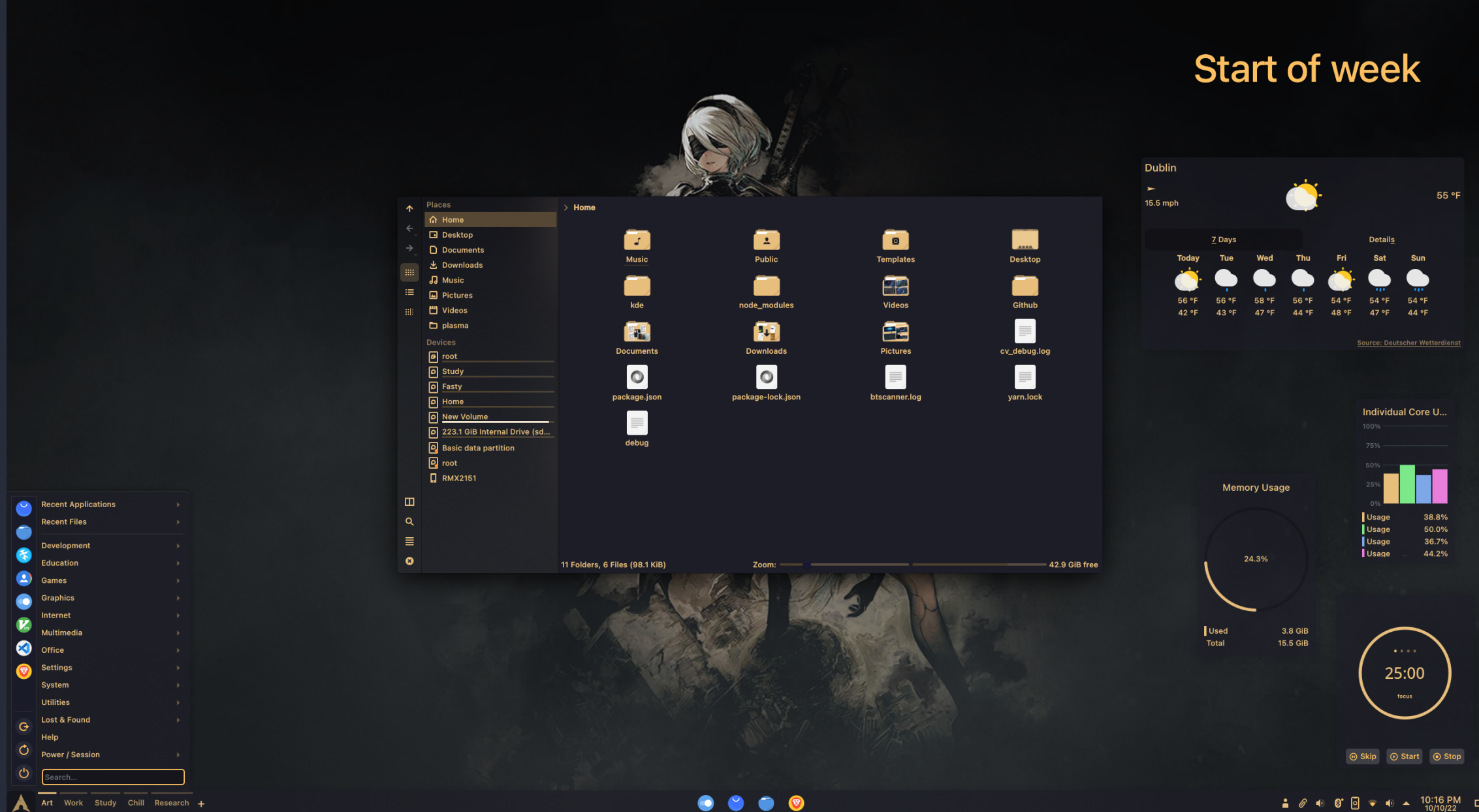Screen dimensions: 1479x812
Task: Switch to the Work virtual desktop
Action: 73,803
